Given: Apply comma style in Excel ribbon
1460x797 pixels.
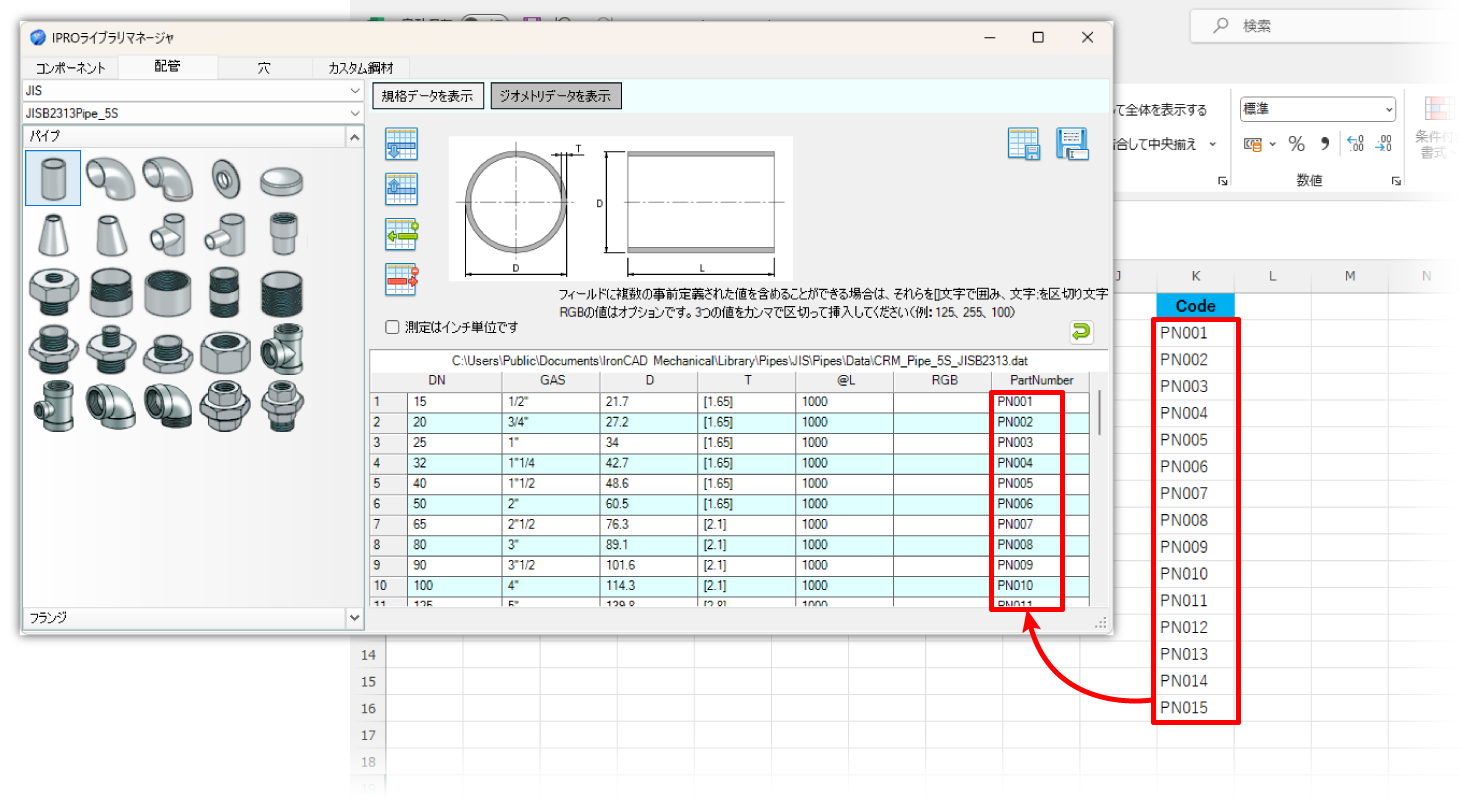Looking at the screenshot, I should [1325, 144].
